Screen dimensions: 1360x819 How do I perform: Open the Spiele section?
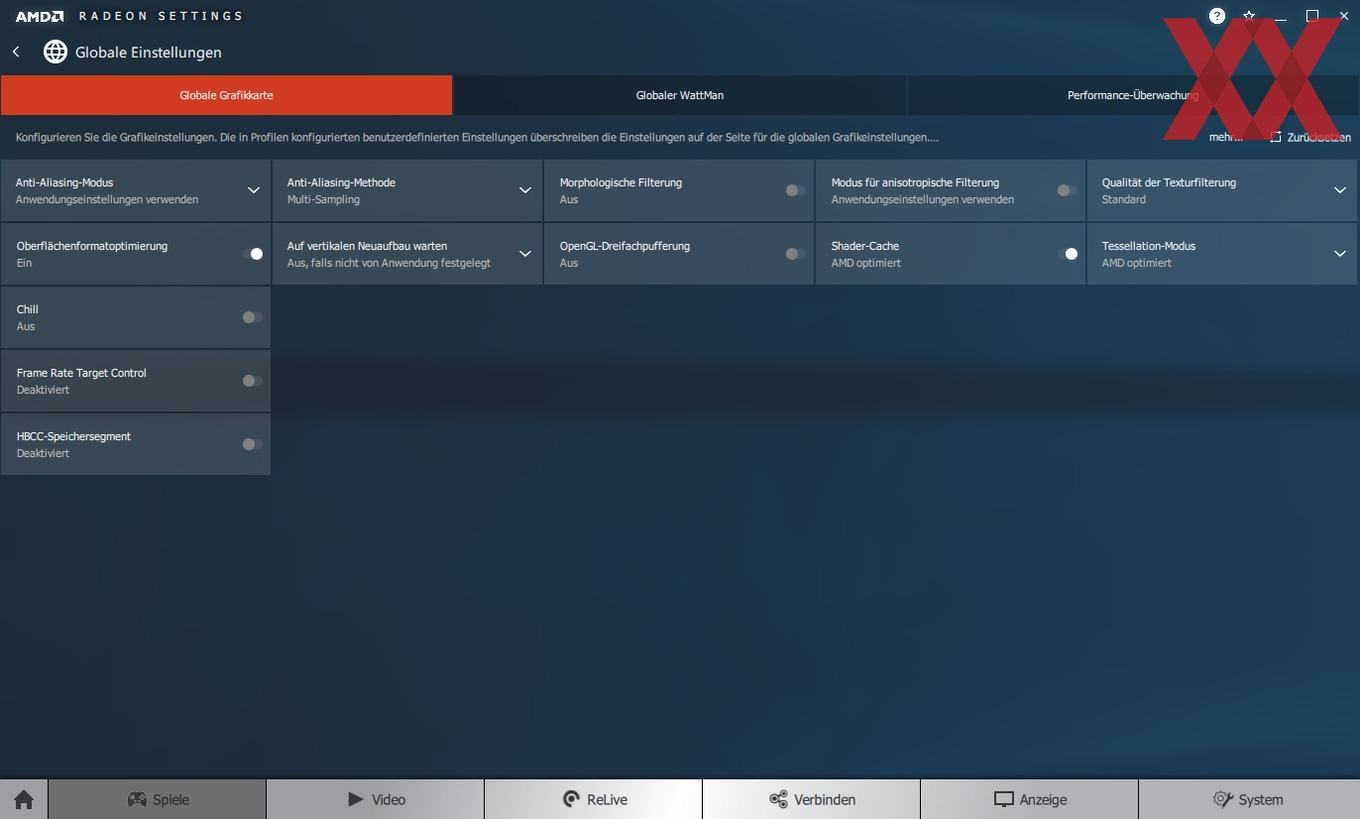coord(157,799)
